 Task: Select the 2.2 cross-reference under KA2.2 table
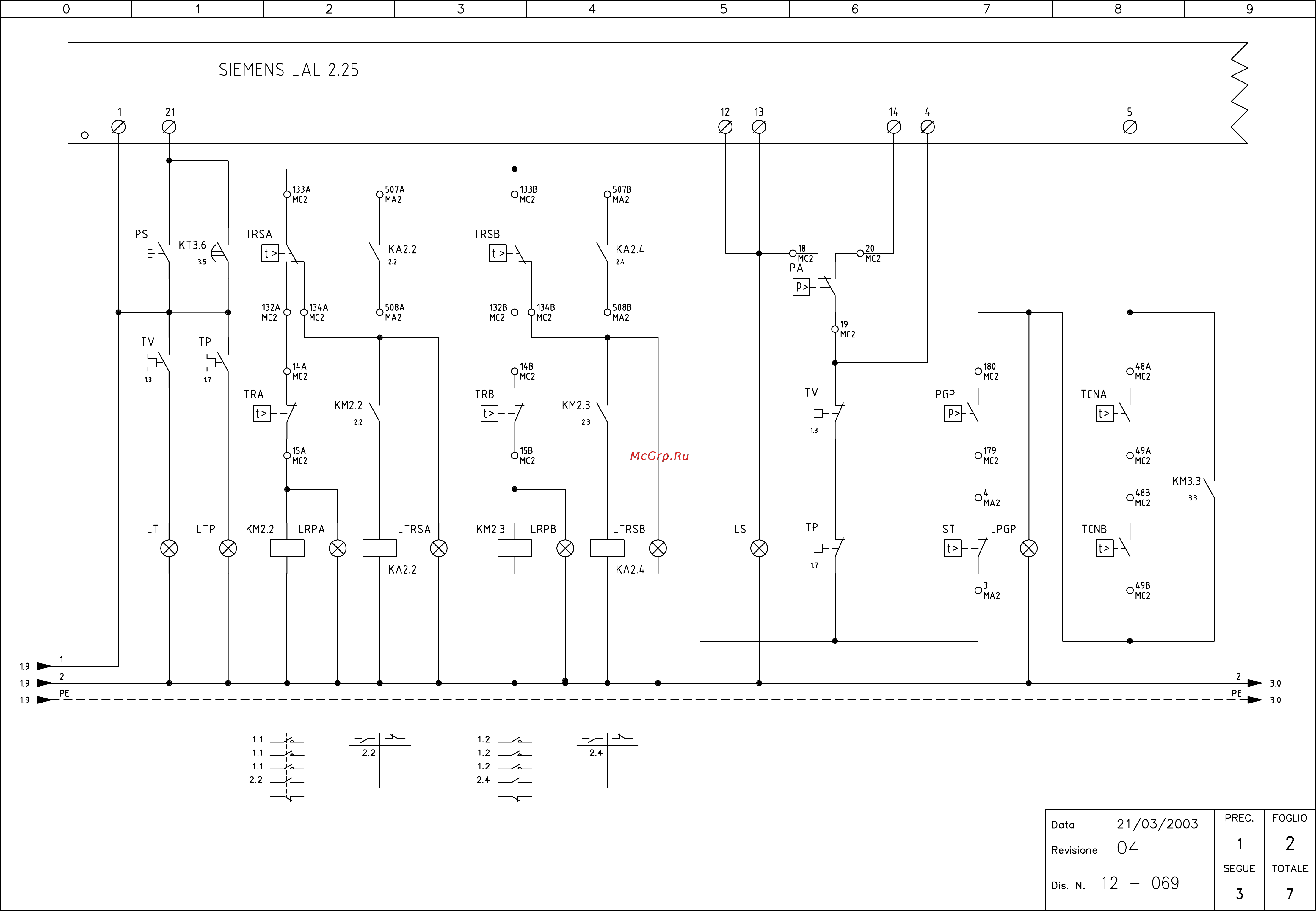pyautogui.click(x=368, y=753)
